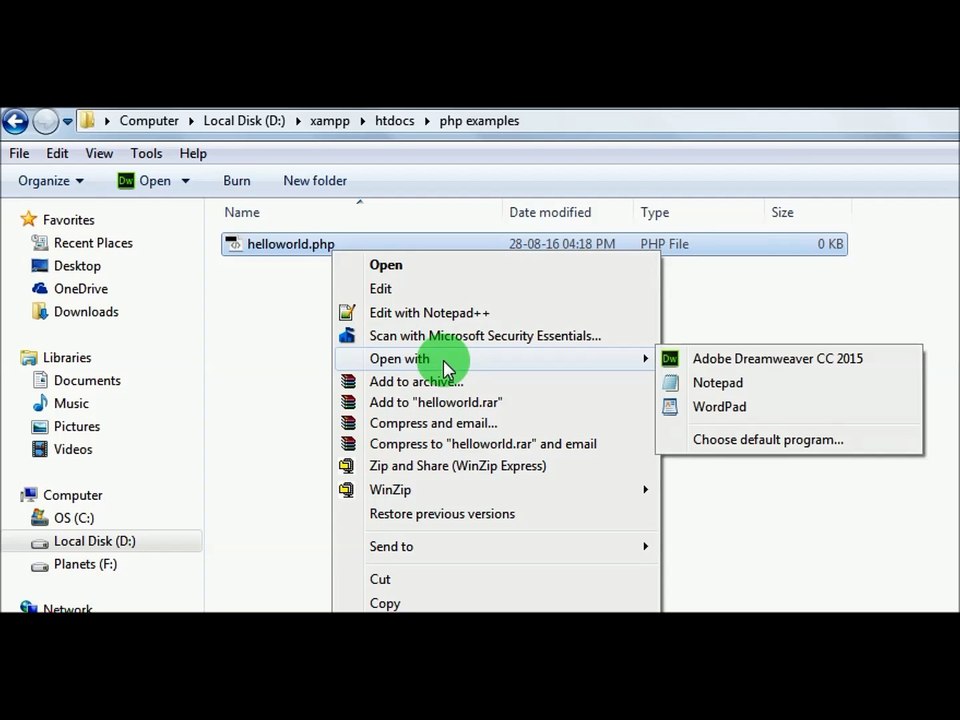Image resolution: width=960 pixels, height=720 pixels.
Task: Open the Organize dropdown menu
Action: [51, 181]
